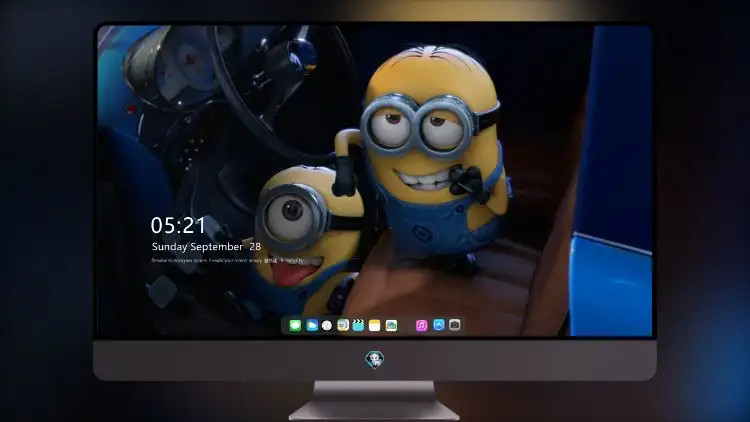The width and height of the screenshot is (750, 422).
Task: Open the colorful photo app beside Notes
Action: tap(391, 325)
